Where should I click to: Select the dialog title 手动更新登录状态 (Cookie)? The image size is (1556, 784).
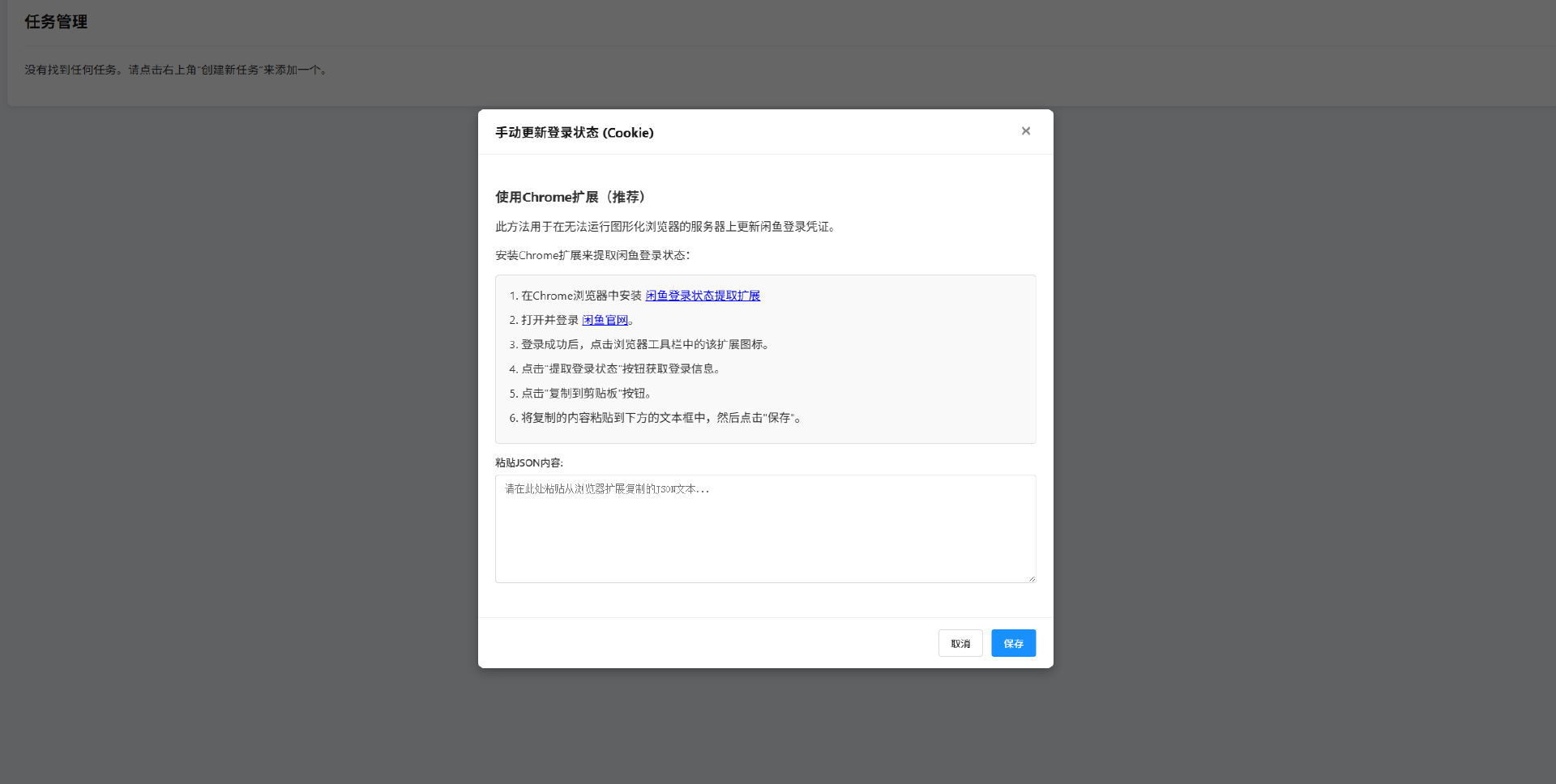click(x=575, y=133)
